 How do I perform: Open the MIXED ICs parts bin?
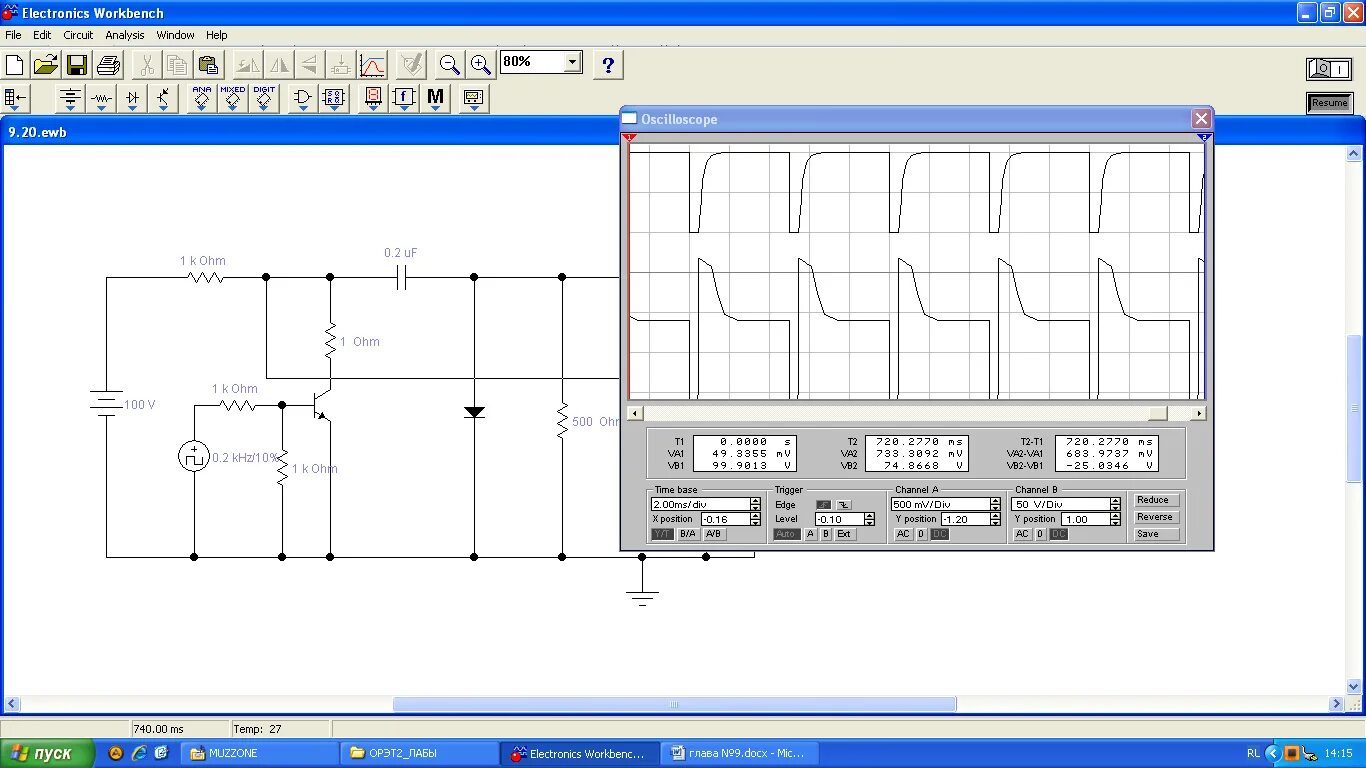[x=233, y=98]
